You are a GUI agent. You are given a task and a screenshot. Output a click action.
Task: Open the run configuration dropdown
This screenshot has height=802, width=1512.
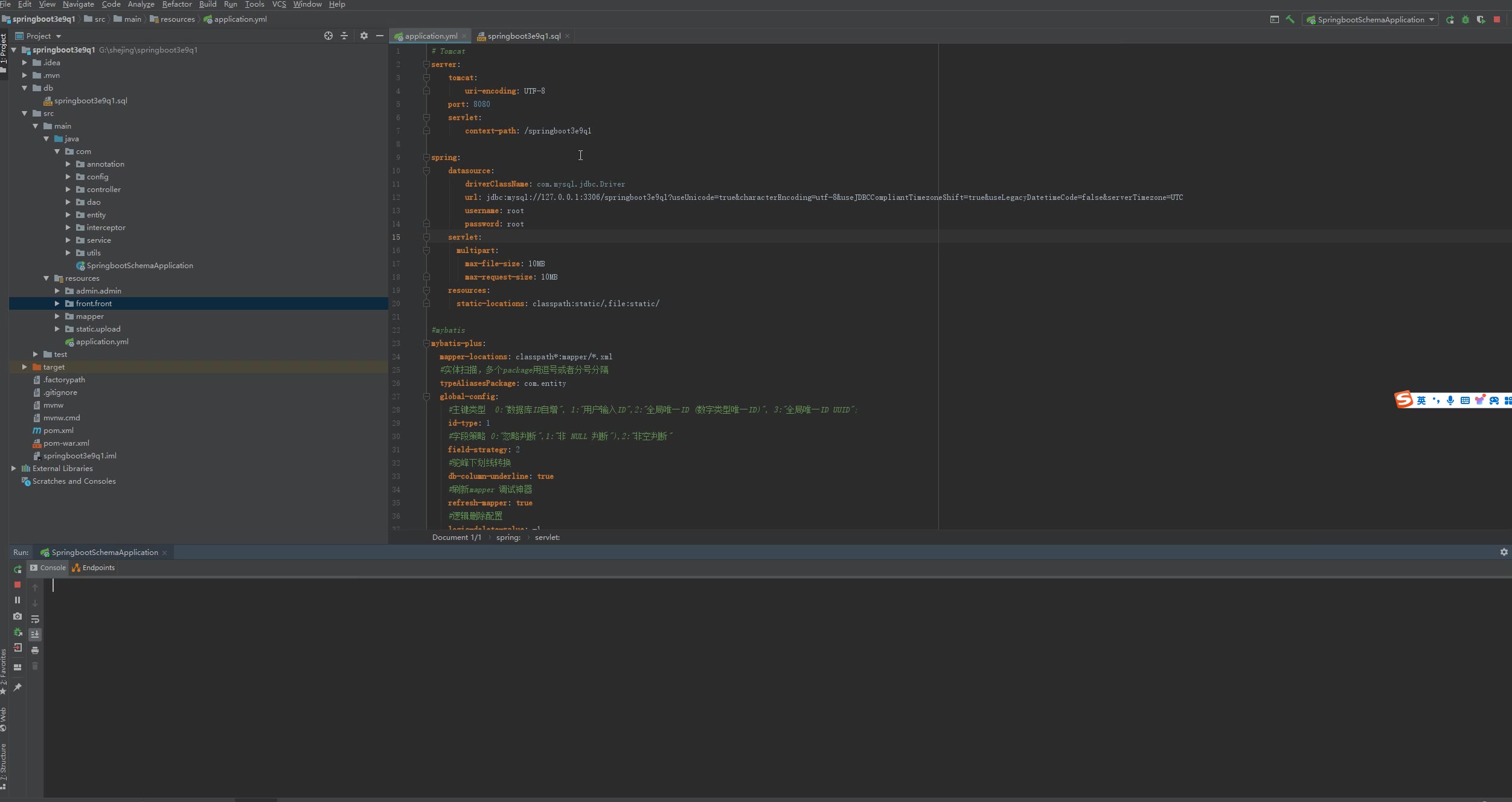click(x=1371, y=20)
